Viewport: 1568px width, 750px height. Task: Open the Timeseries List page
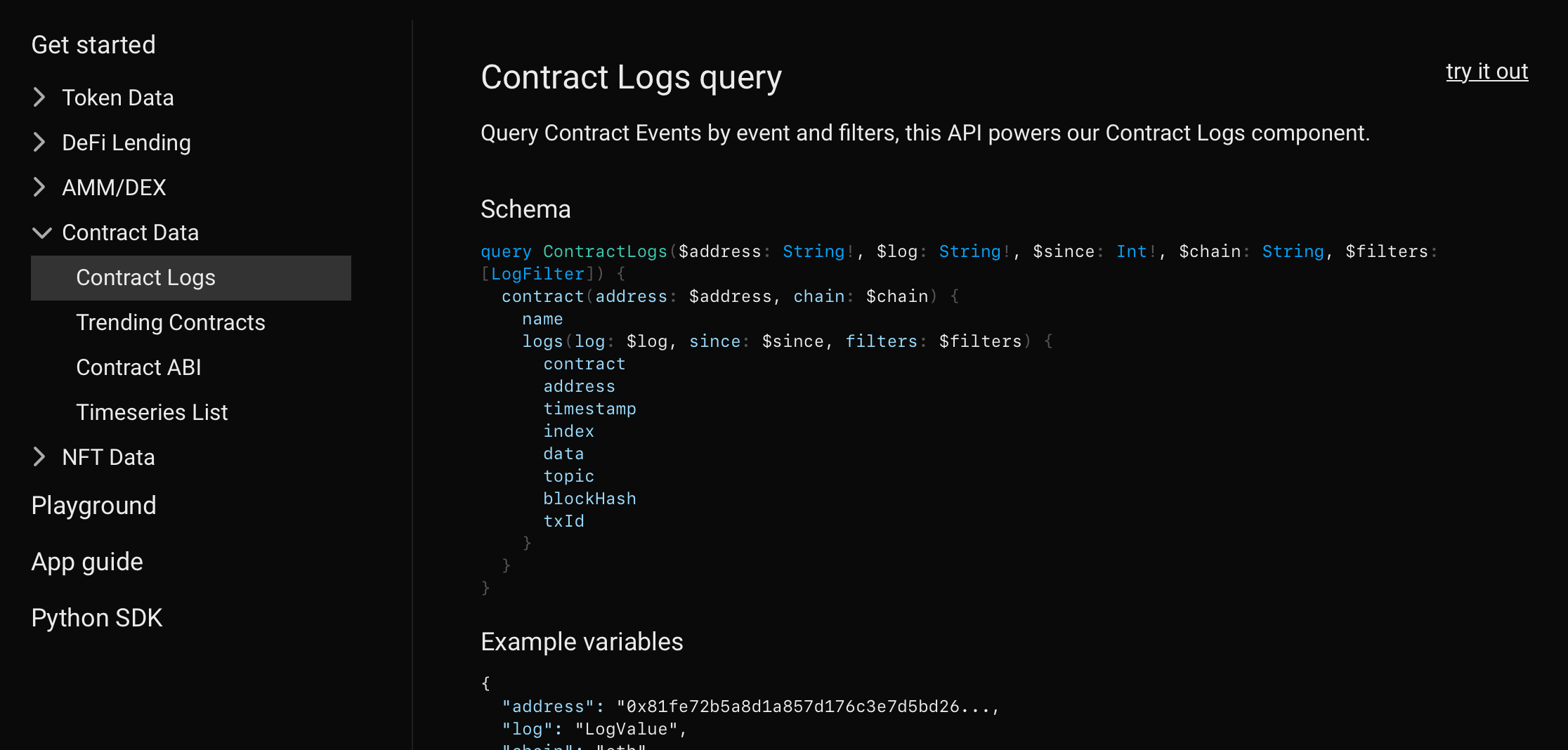click(x=152, y=412)
